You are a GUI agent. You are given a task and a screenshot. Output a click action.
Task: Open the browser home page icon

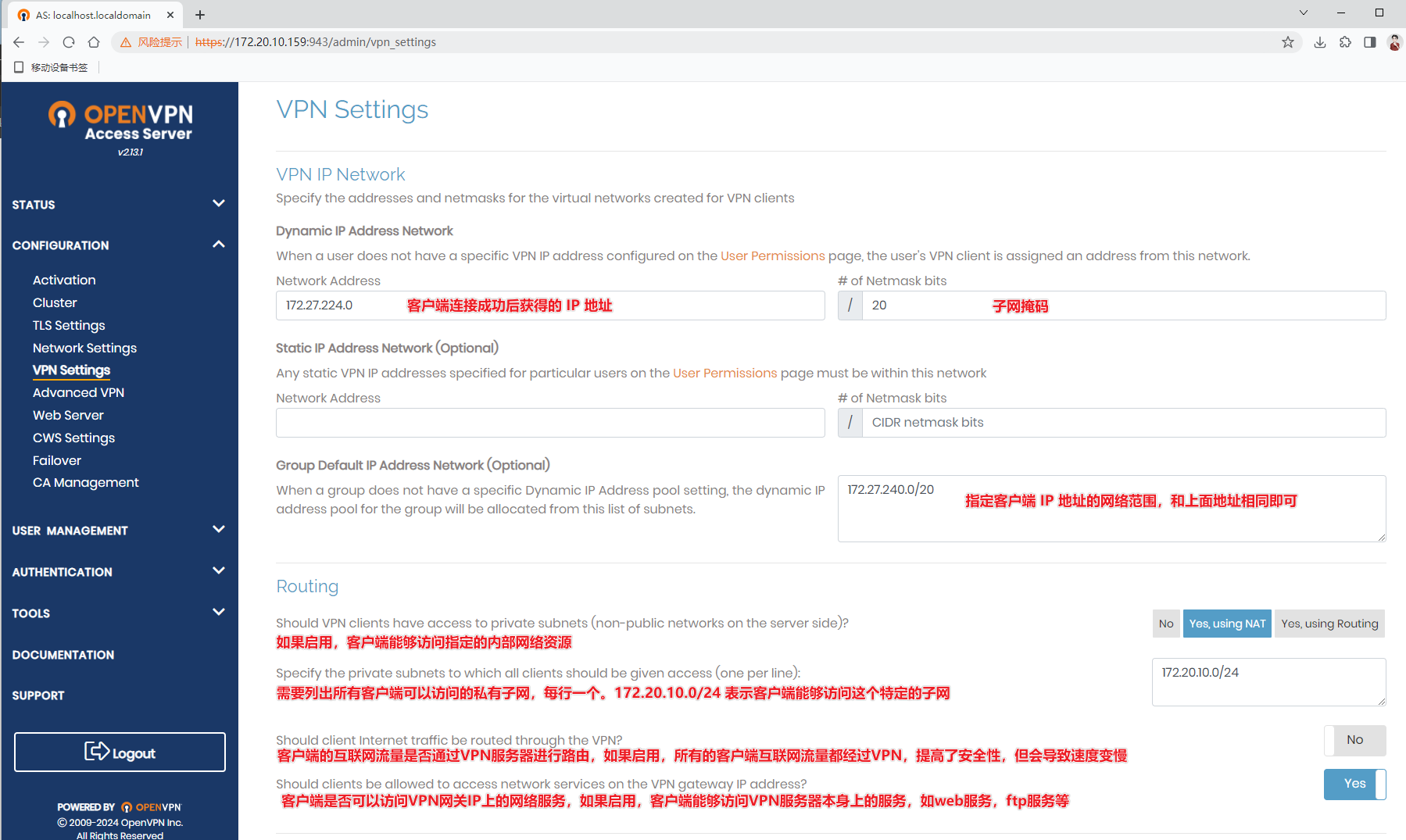[94, 42]
